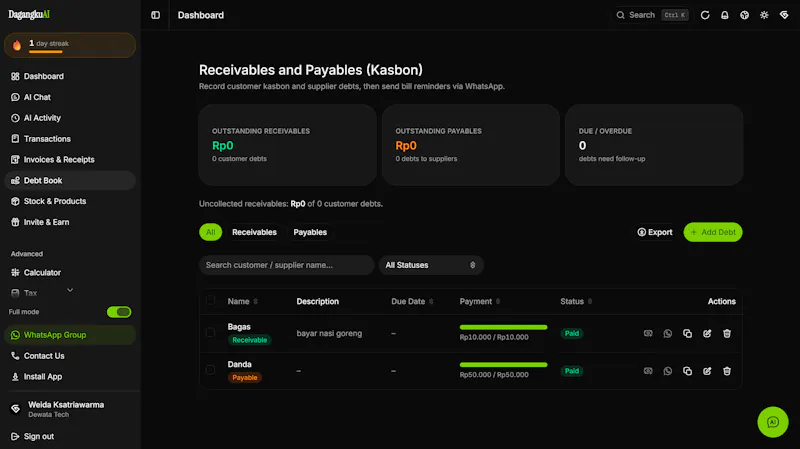
Task: Expand the Tax menu chevron
Action: coord(70,290)
